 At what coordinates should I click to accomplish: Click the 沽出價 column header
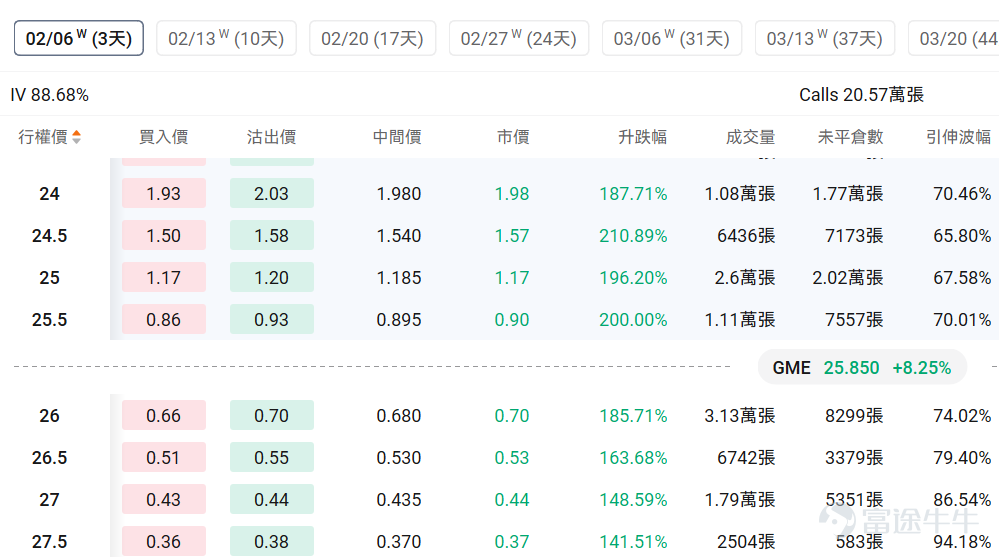click(x=271, y=137)
